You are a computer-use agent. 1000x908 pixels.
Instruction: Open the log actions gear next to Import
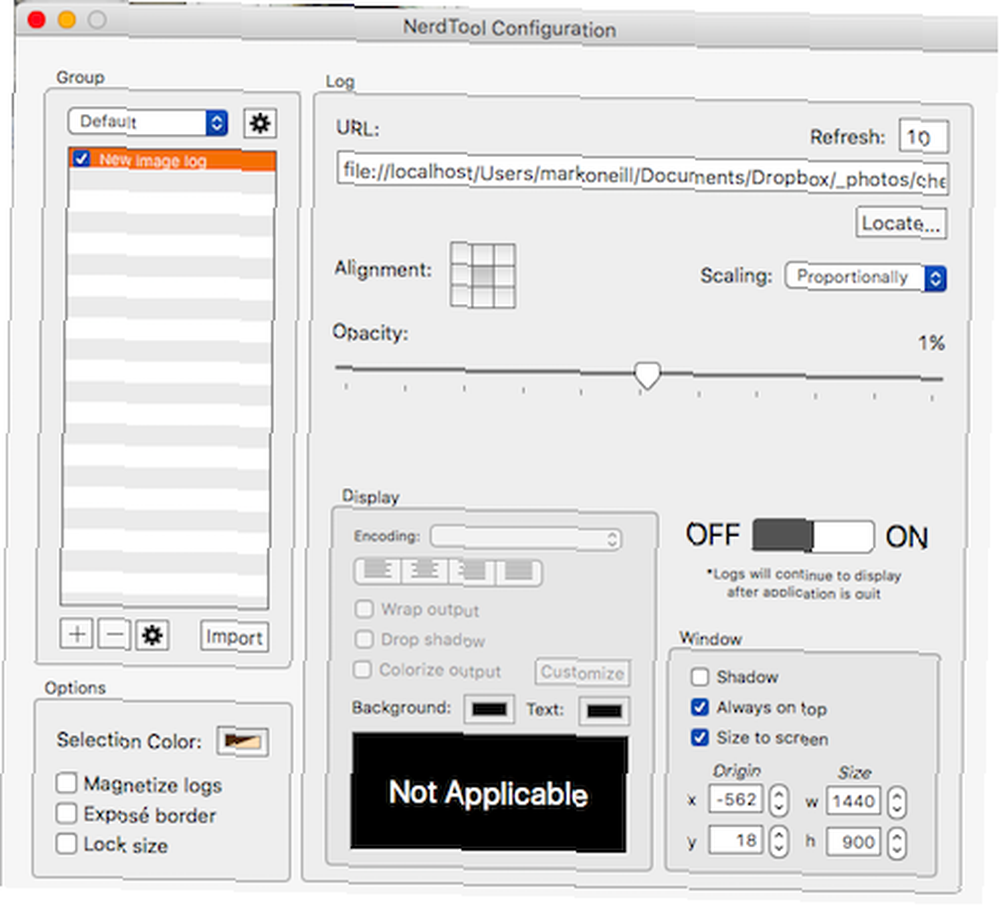point(152,635)
